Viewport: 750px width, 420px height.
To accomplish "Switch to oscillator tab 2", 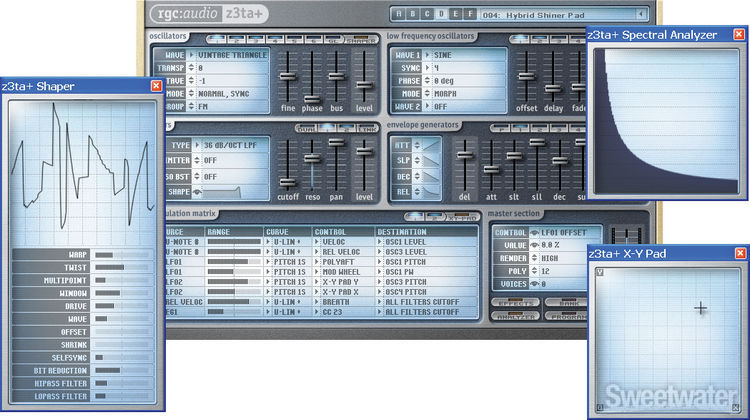I will 236,39.
